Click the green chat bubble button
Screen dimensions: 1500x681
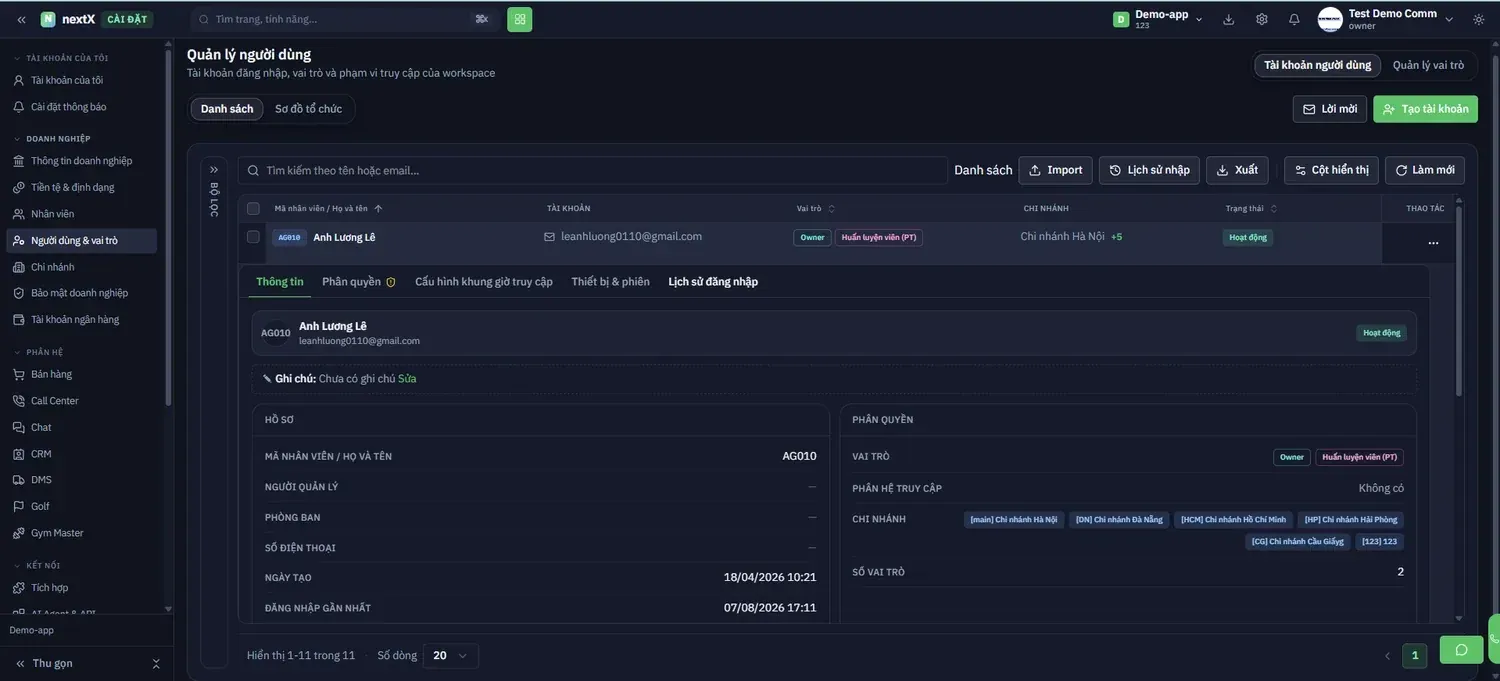click(x=1461, y=650)
